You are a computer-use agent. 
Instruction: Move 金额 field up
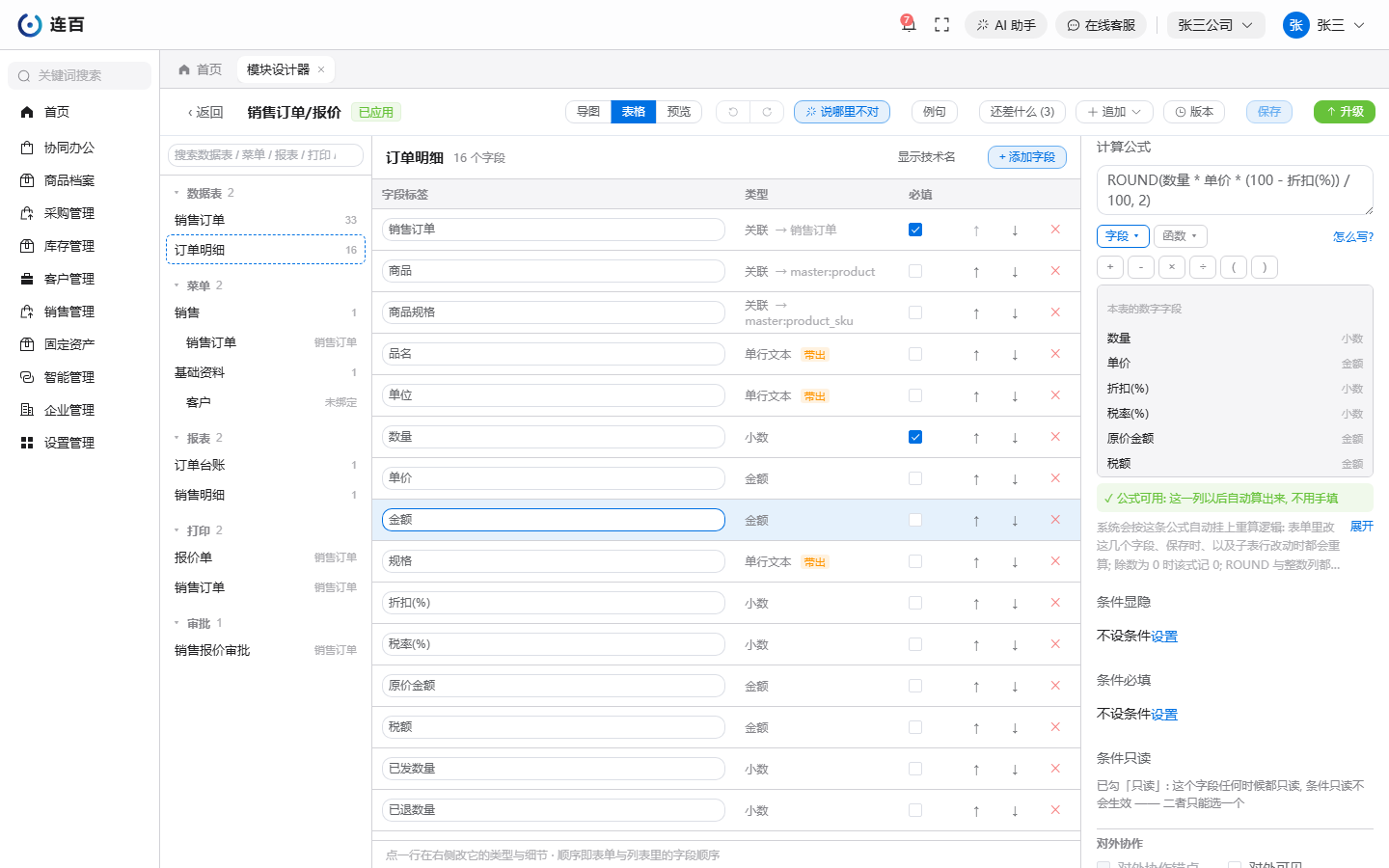pyautogui.click(x=976, y=520)
